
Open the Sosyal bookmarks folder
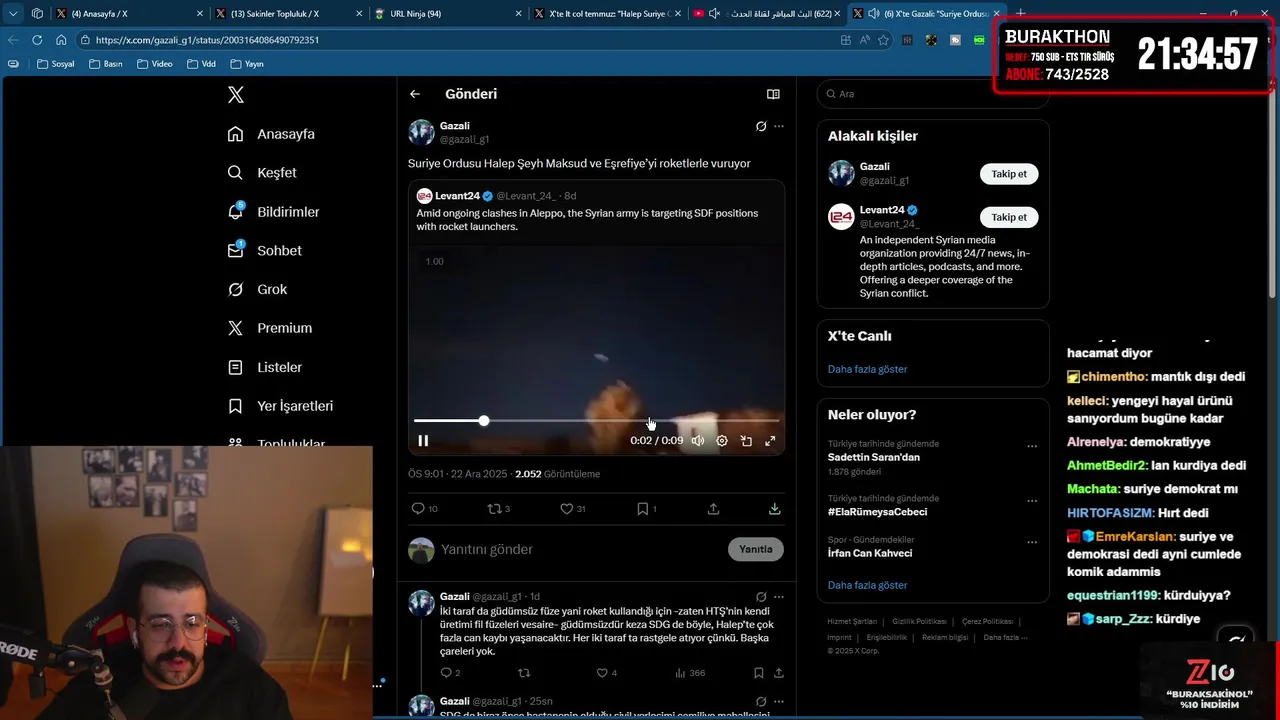pyautogui.click(x=55, y=64)
